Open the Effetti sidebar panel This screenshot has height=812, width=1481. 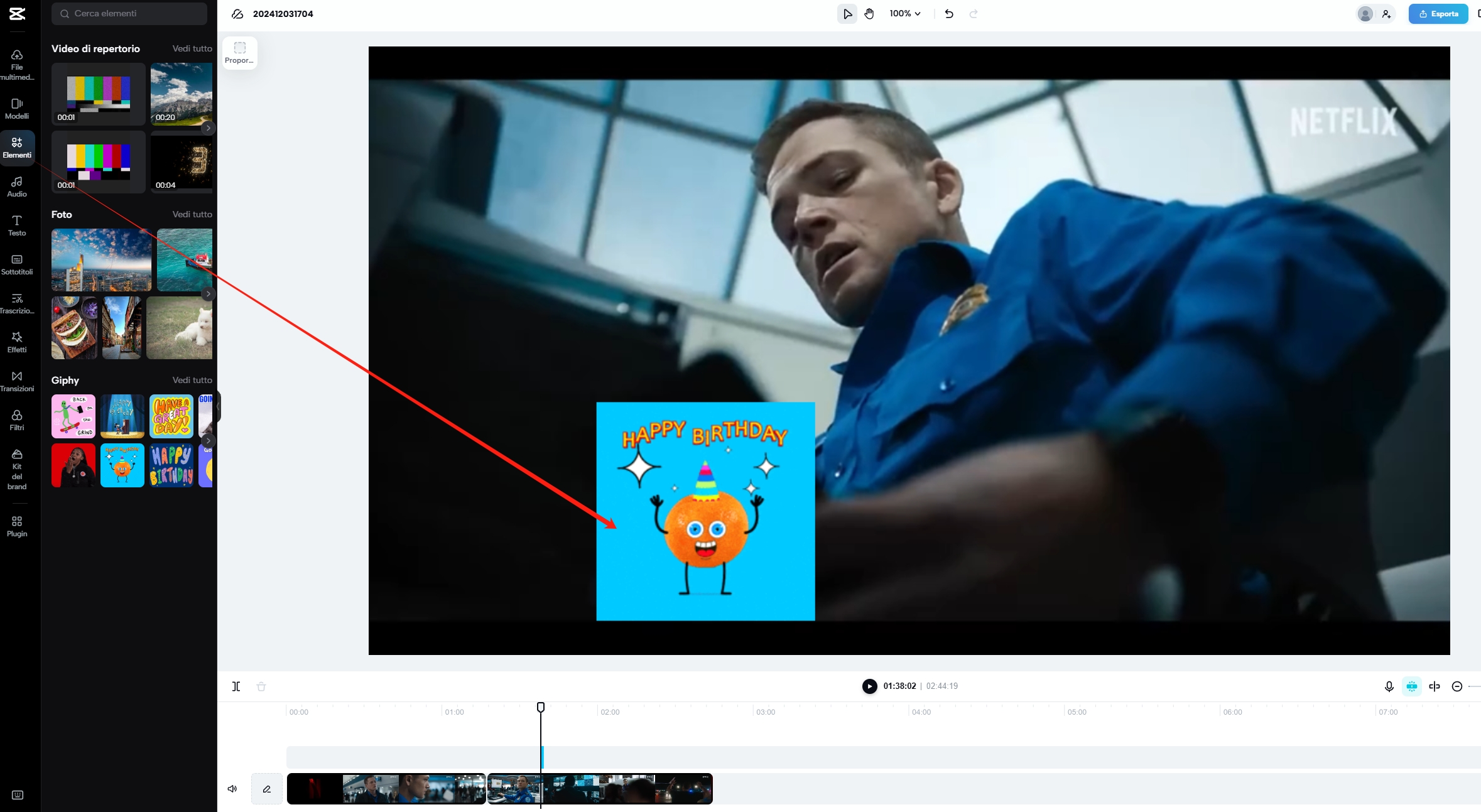tap(17, 342)
